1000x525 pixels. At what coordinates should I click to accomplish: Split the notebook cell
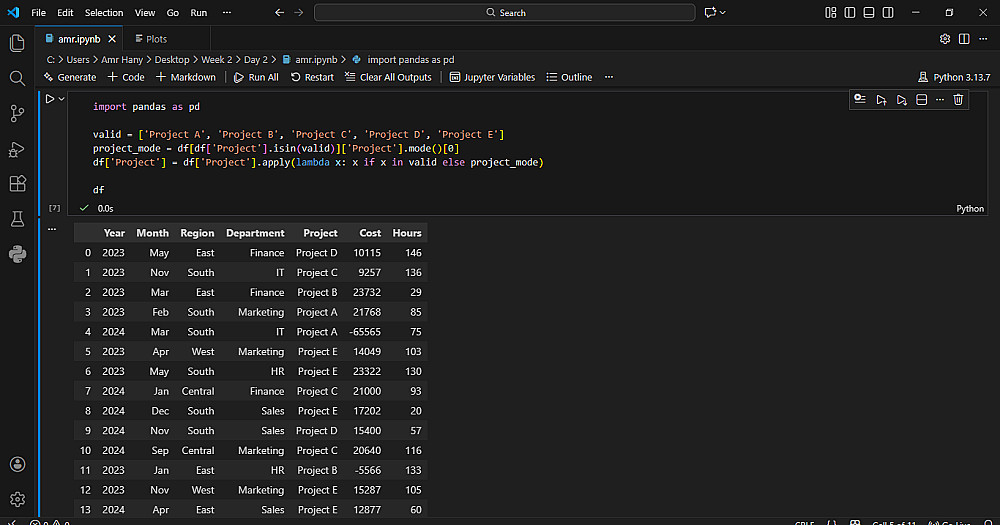coord(922,99)
